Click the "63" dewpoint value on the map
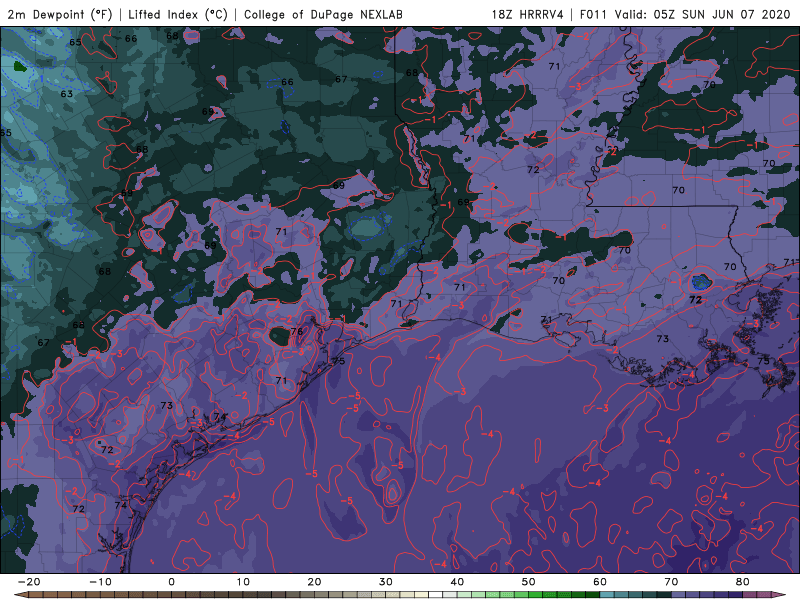This screenshot has height=600, width=800. pos(67,94)
